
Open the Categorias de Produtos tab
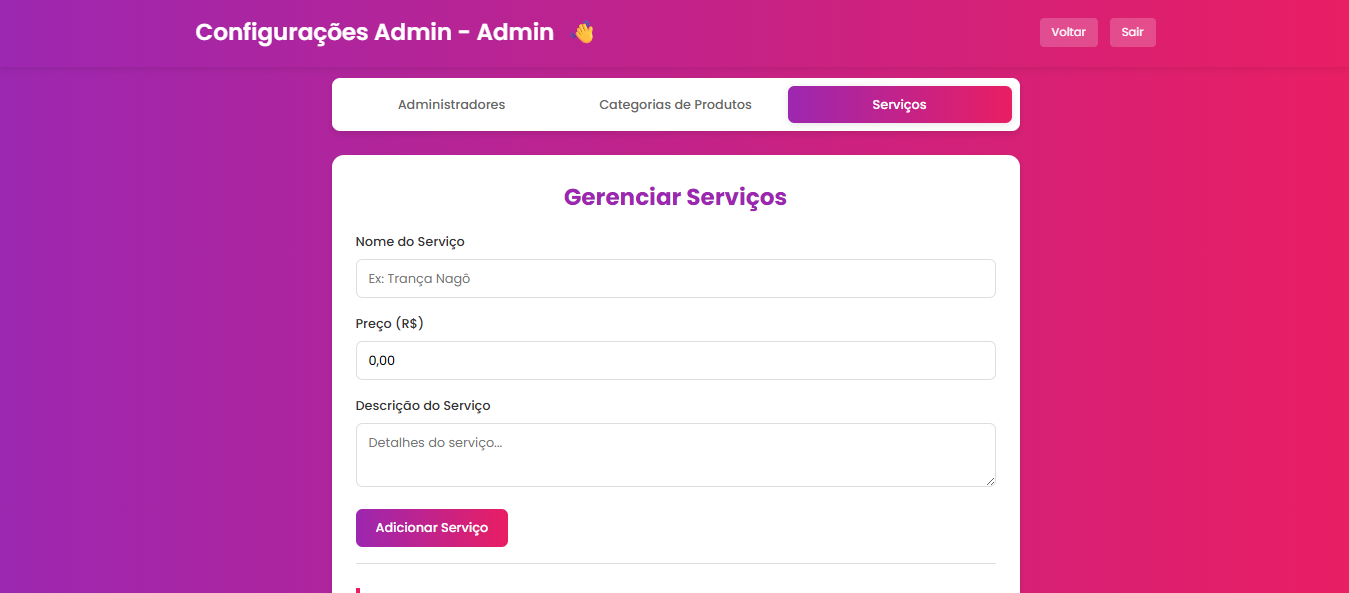coord(675,105)
